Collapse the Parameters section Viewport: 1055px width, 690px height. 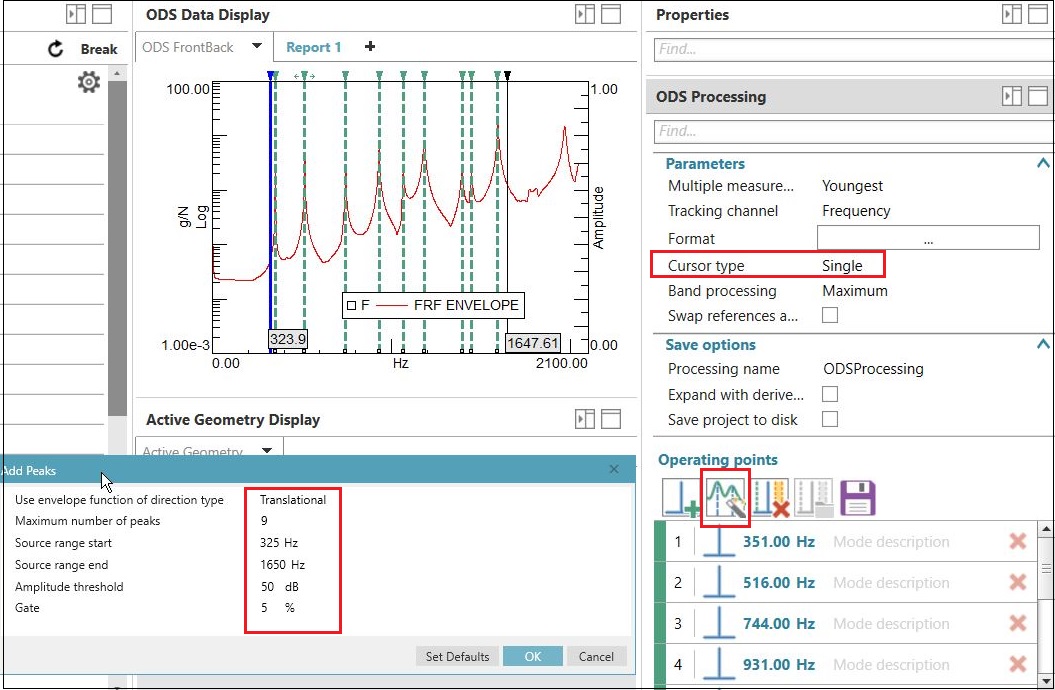[x=1042, y=163]
